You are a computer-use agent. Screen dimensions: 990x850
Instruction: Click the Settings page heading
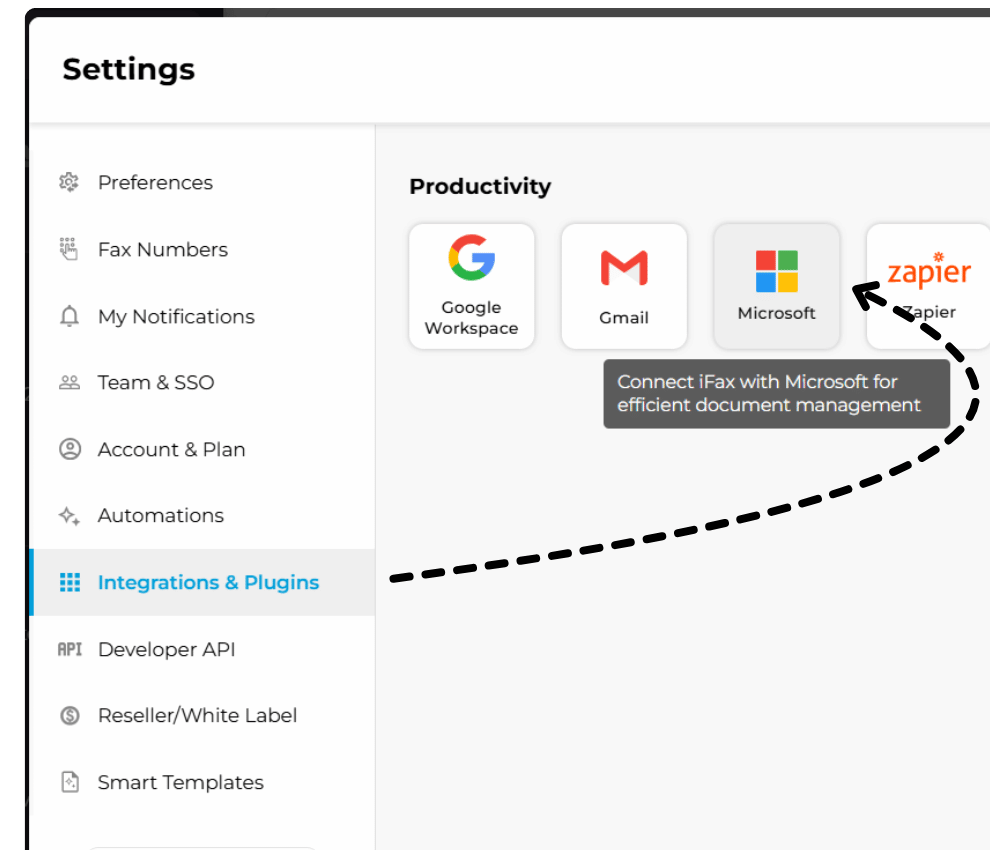click(128, 69)
